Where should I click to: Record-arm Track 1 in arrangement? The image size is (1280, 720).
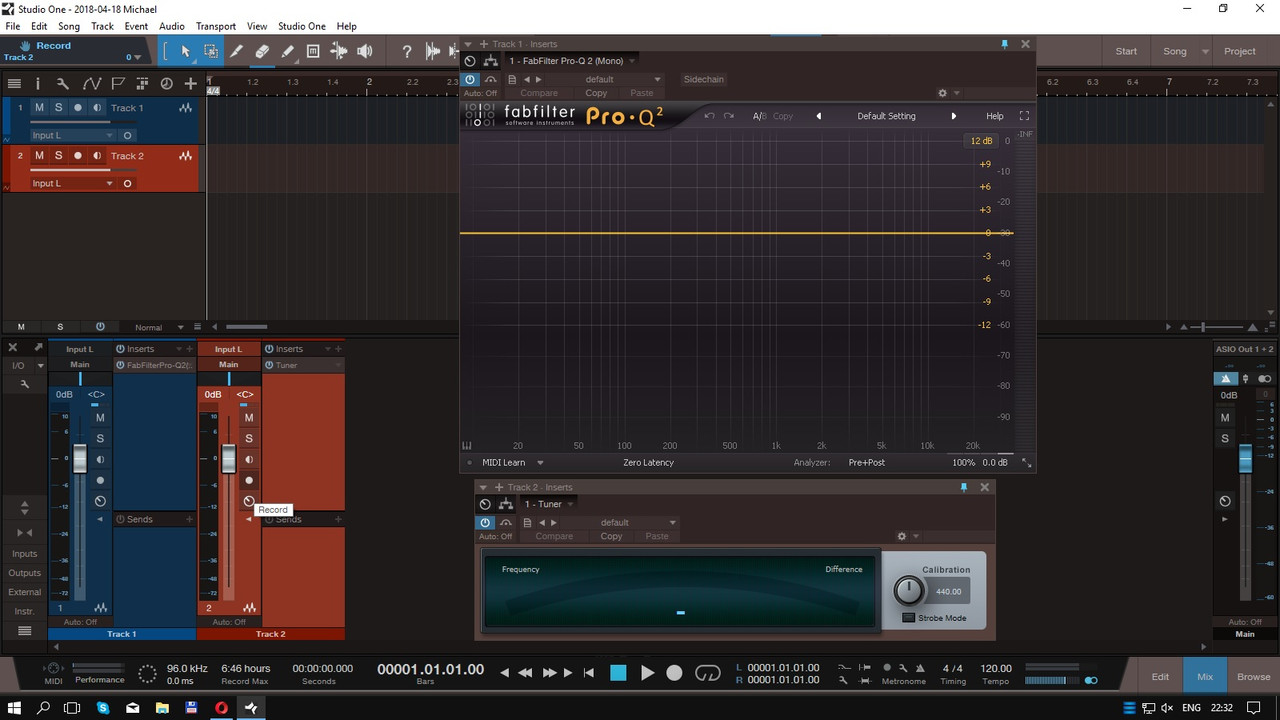[78, 107]
